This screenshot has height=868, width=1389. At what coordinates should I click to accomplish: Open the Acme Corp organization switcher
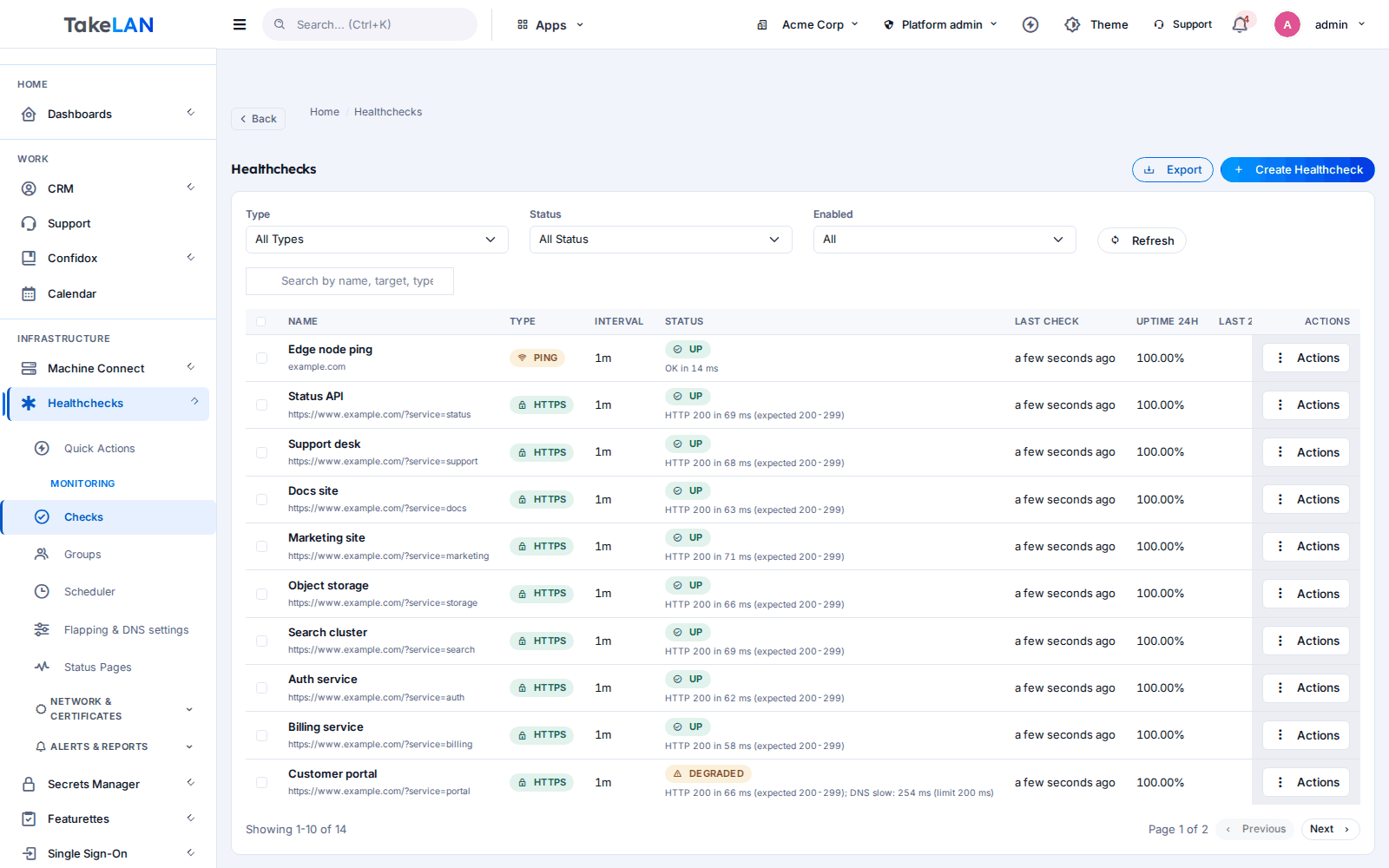[x=807, y=24]
